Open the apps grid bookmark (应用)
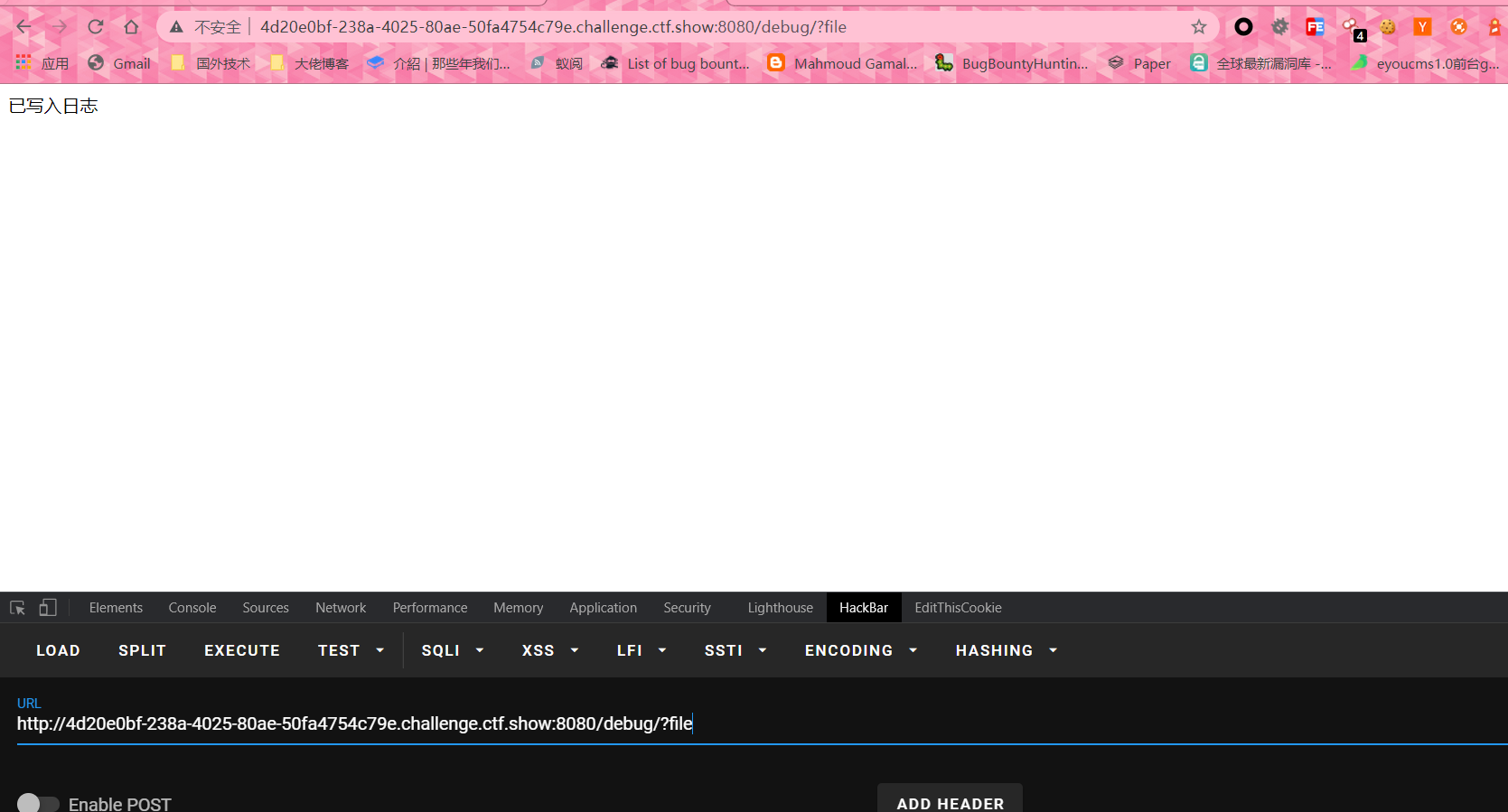Viewport: 1508px width, 812px height. 42,63
